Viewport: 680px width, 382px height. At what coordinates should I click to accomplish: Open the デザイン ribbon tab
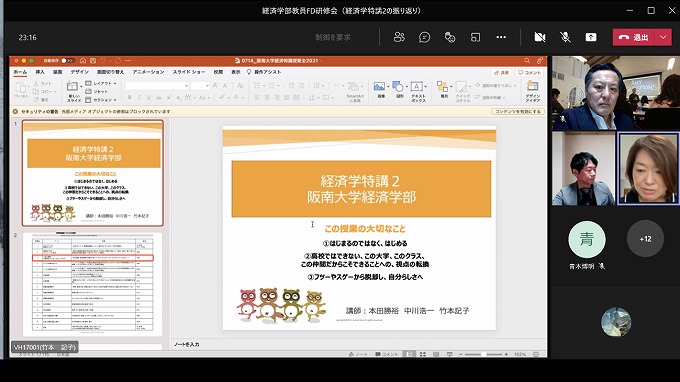tap(79, 72)
